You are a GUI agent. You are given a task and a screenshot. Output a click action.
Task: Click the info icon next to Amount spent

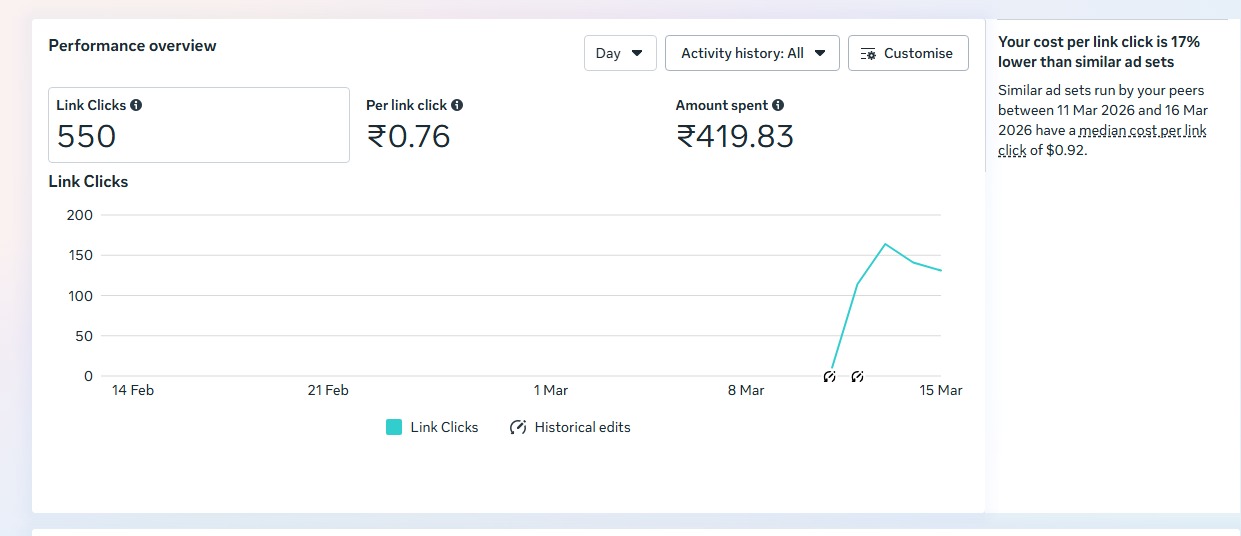(778, 105)
